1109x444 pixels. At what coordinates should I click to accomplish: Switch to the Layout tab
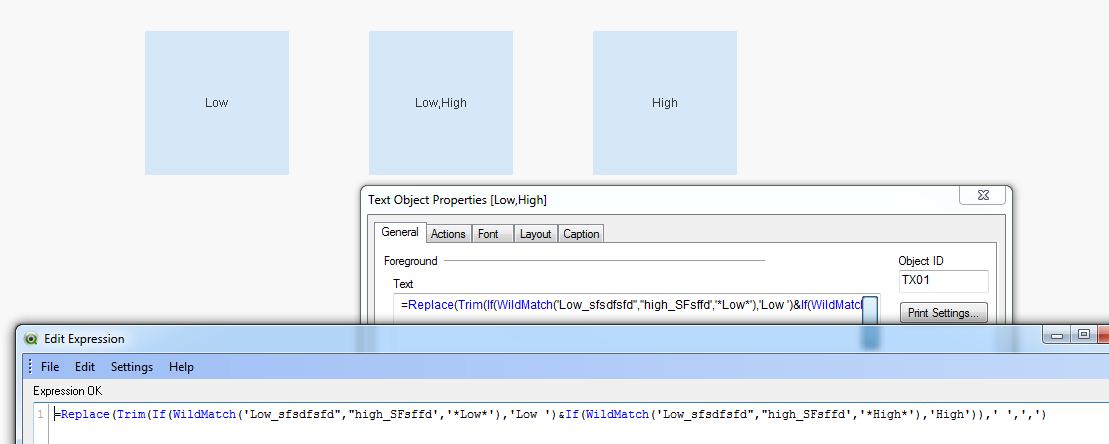(535, 234)
